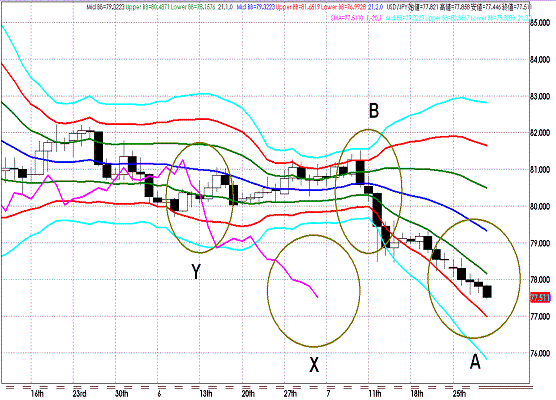Select the red 77.511 current price tag
Viewport: 556px width, 400px height.
[x=540, y=298]
